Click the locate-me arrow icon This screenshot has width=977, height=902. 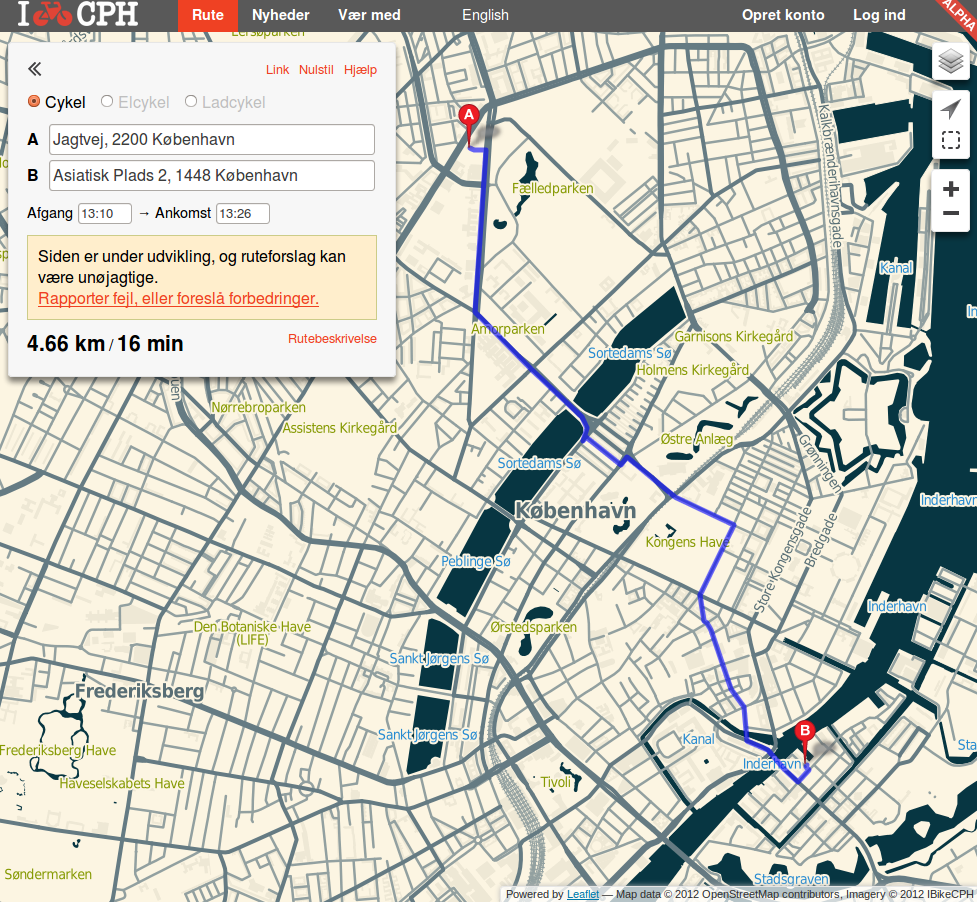coord(951,108)
